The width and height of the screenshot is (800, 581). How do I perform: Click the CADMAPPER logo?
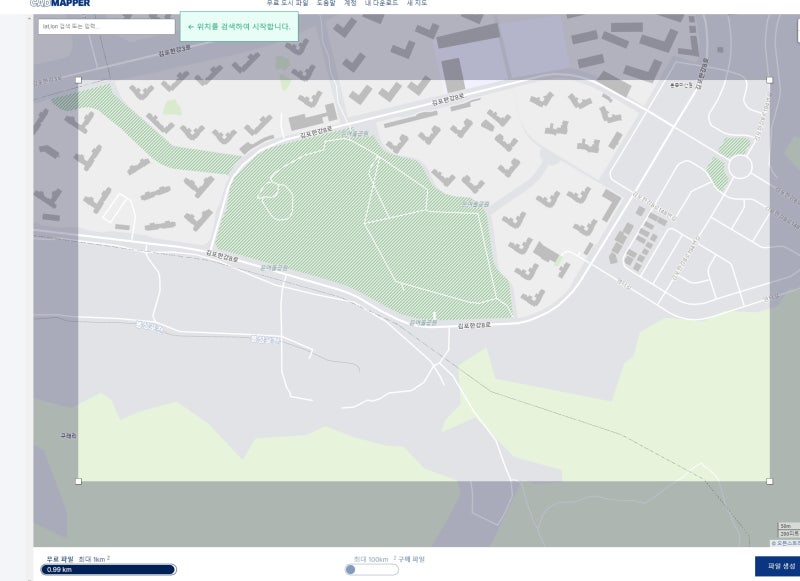[x=60, y=3]
